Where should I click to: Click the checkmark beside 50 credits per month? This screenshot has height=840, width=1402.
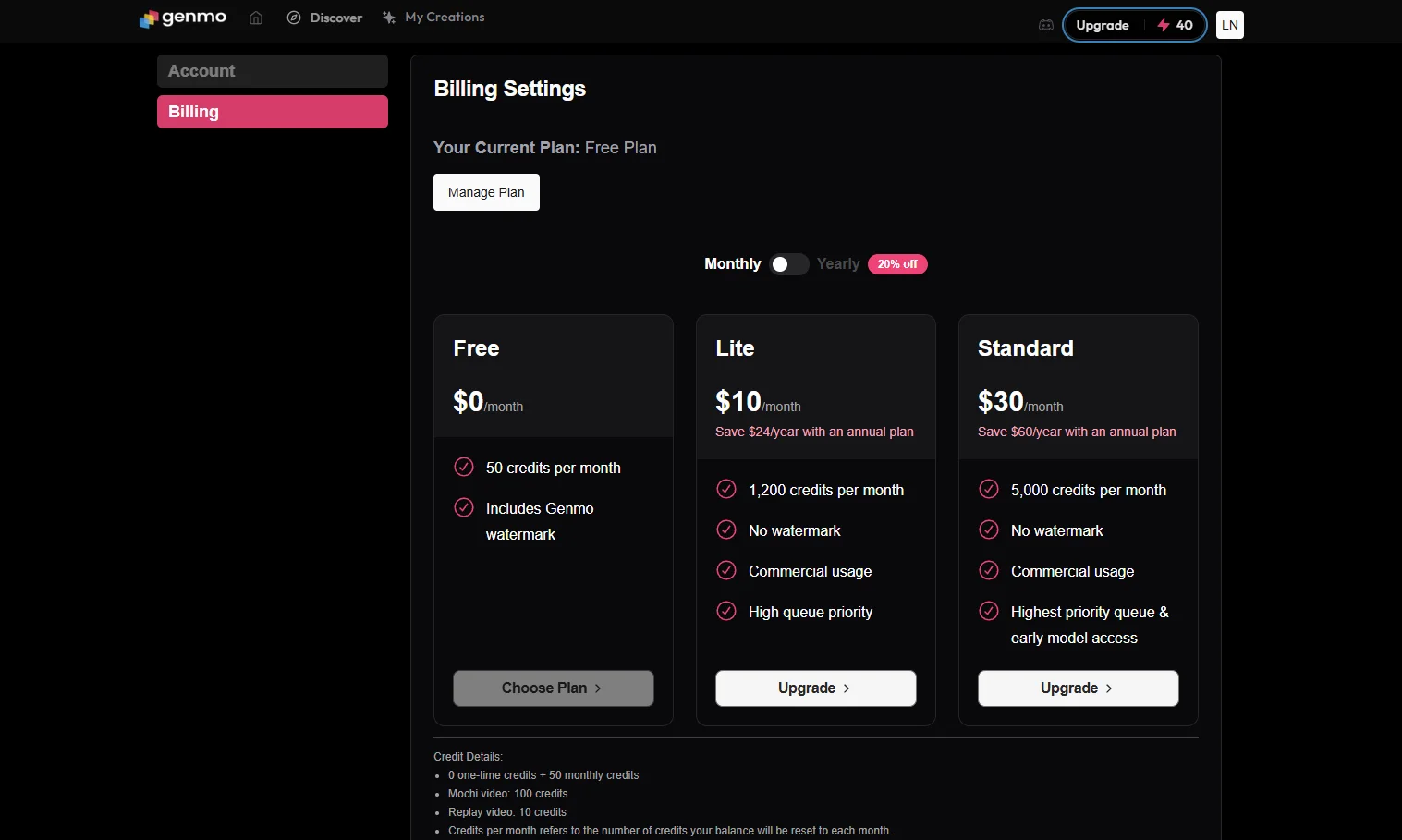click(x=464, y=467)
